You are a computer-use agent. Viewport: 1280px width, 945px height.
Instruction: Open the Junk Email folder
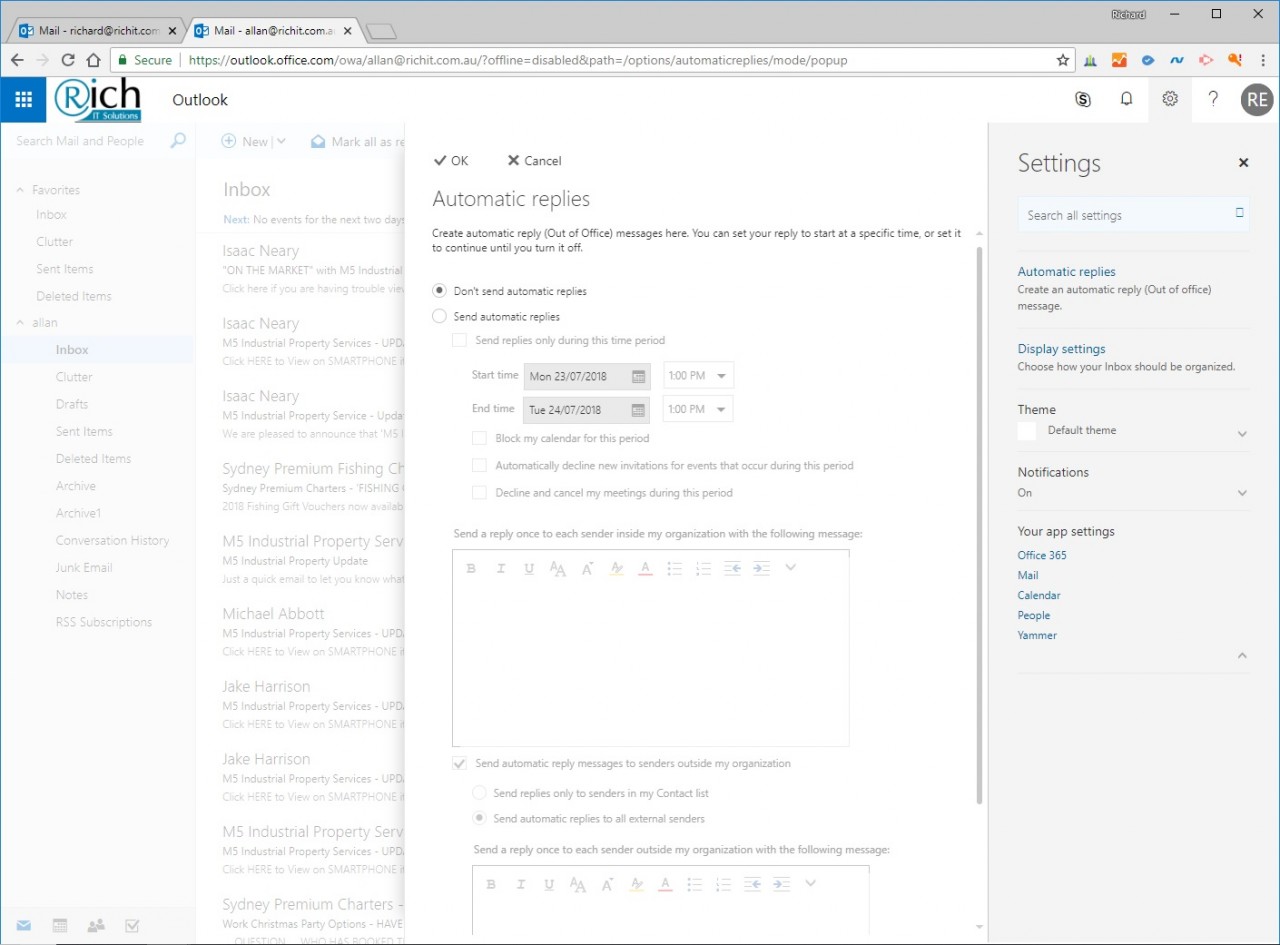tap(84, 567)
